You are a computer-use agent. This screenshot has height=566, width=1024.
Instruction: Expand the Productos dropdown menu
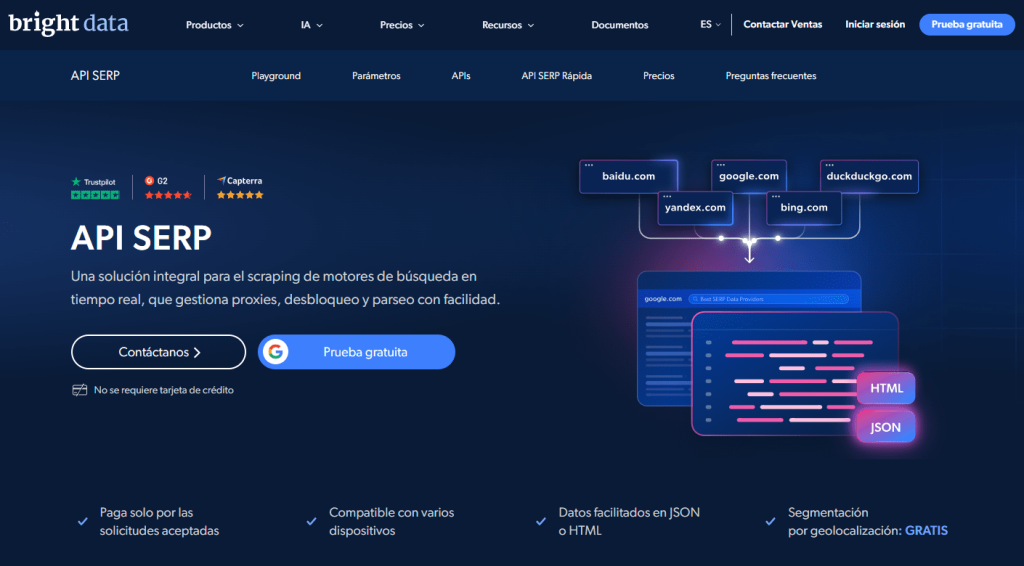[214, 25]
